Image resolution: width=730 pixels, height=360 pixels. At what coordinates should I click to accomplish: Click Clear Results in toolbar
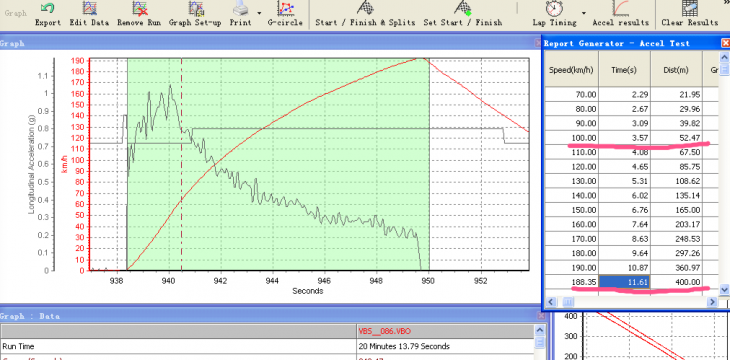[689, 8]
